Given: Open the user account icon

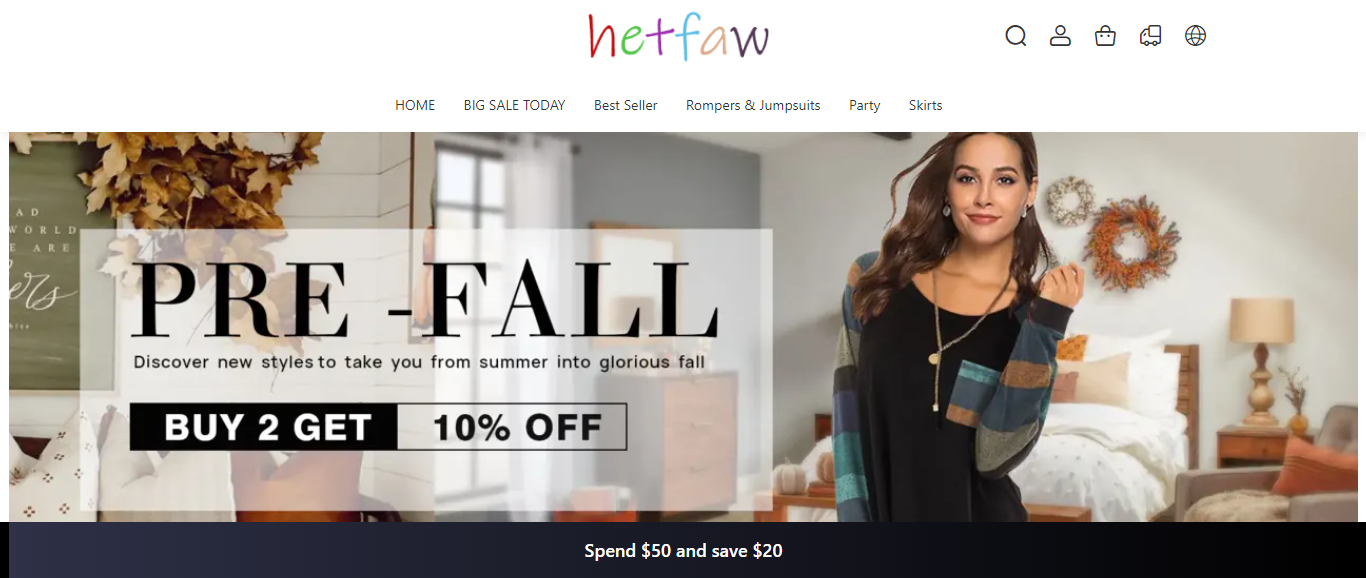Looking at the screenshot, I should click(x=1060, y=36).
